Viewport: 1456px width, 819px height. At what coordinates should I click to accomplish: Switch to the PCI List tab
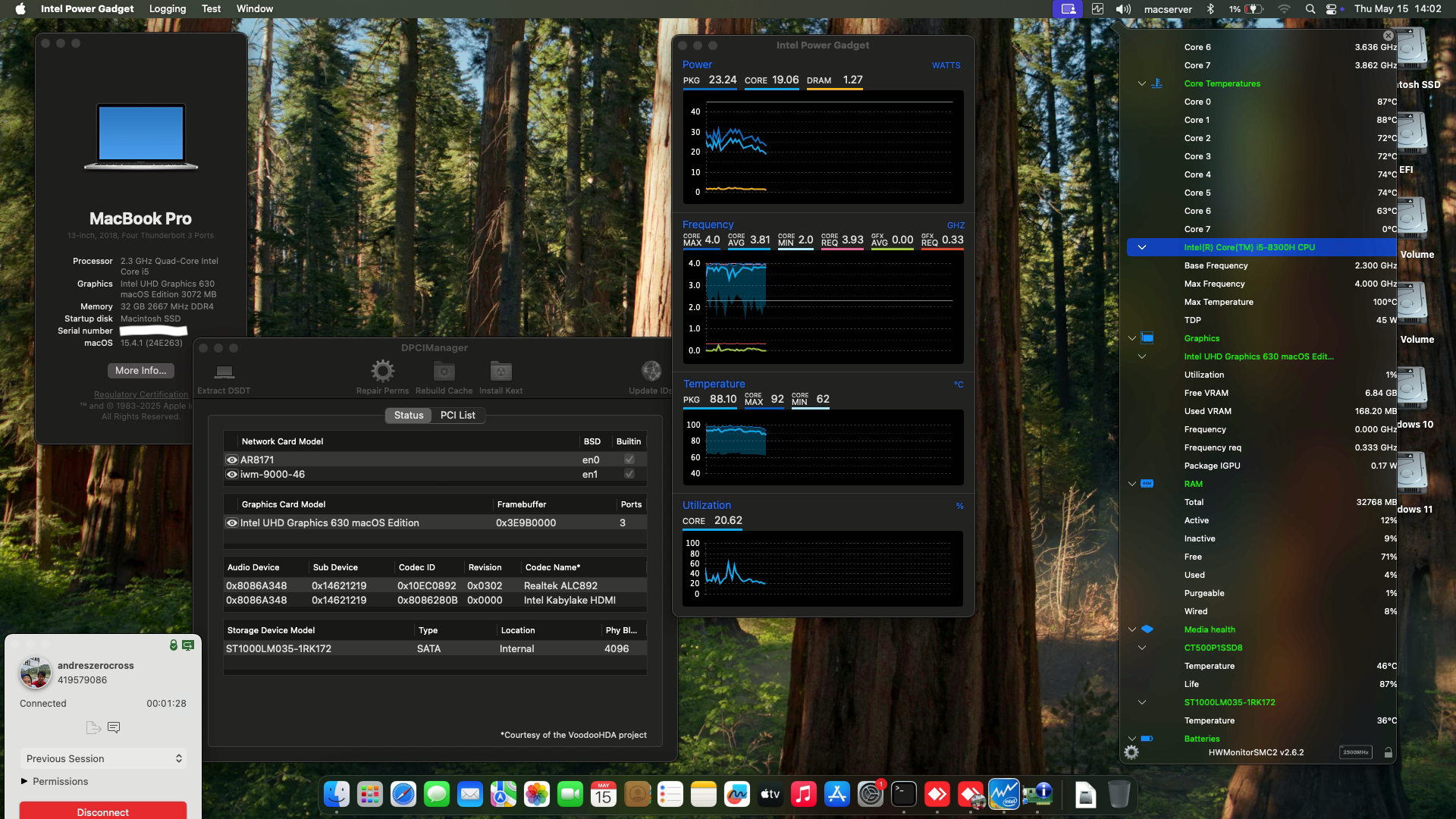(457, 415)
